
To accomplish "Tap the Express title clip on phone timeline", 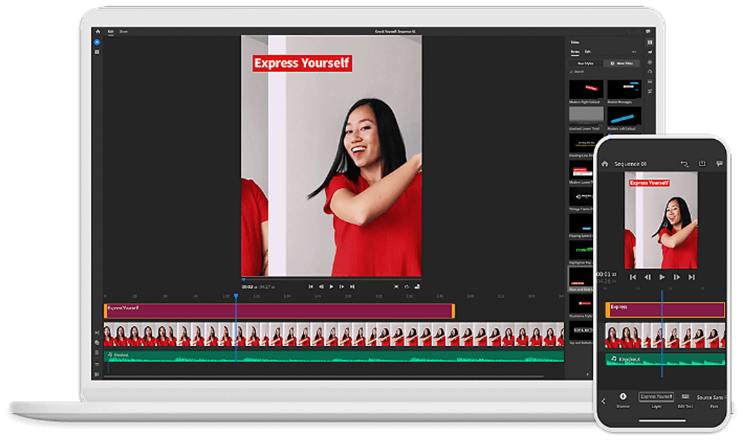I will [x=665, y=310].
